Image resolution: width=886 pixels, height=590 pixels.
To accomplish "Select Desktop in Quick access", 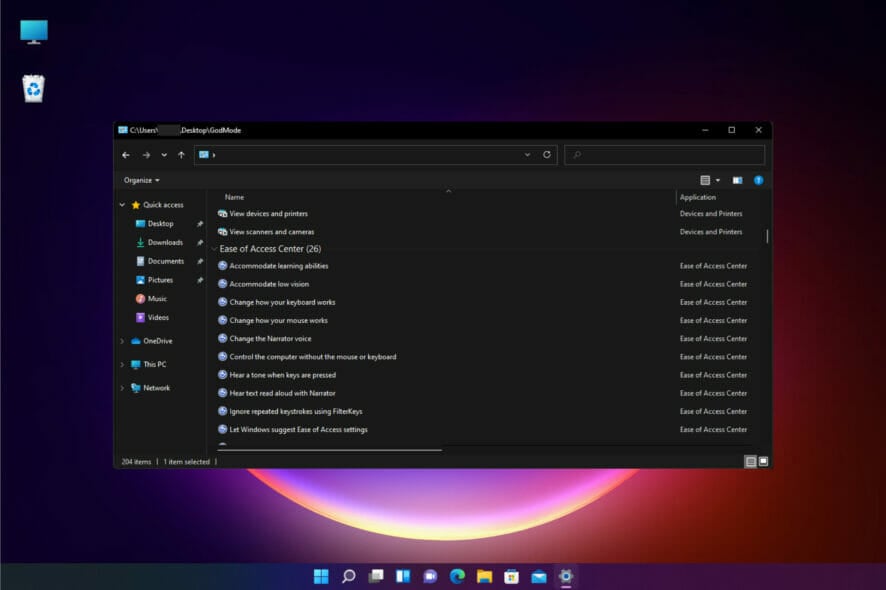I will click(160, 224).
